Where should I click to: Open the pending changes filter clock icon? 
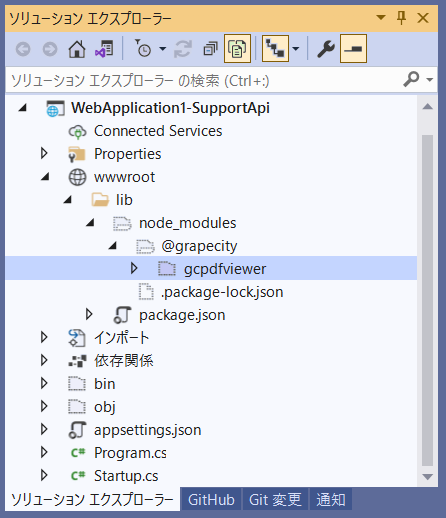click(x=143, y=49)
